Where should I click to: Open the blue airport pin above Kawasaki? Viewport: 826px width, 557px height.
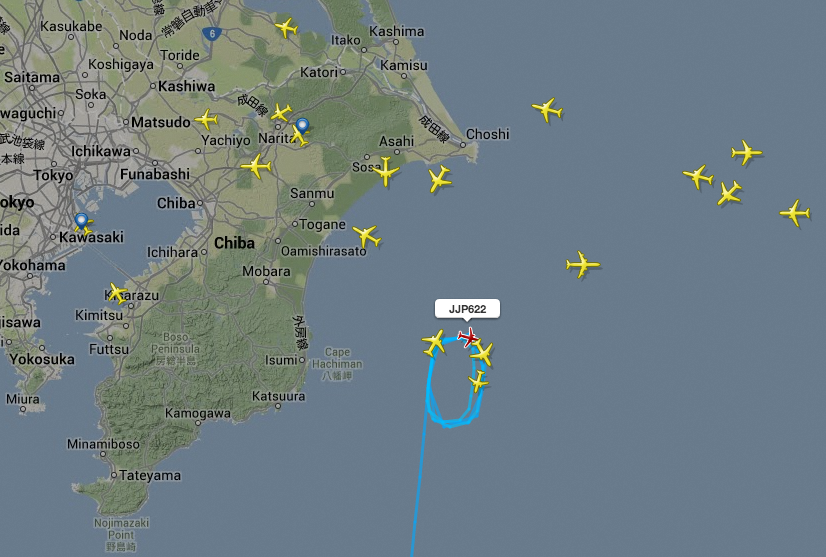click(81, 221)
